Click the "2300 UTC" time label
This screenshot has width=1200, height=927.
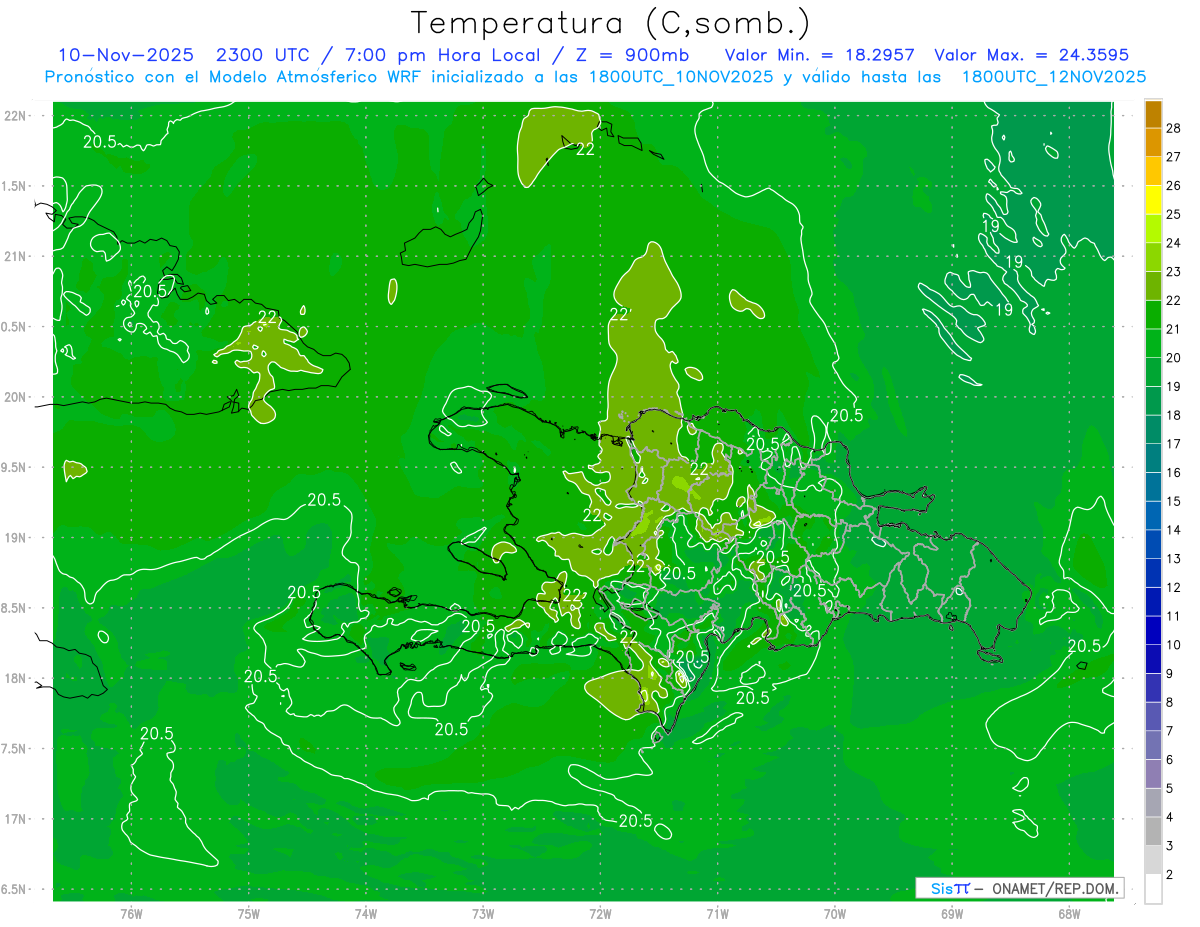pyautogui.click(x=265, y=55)
